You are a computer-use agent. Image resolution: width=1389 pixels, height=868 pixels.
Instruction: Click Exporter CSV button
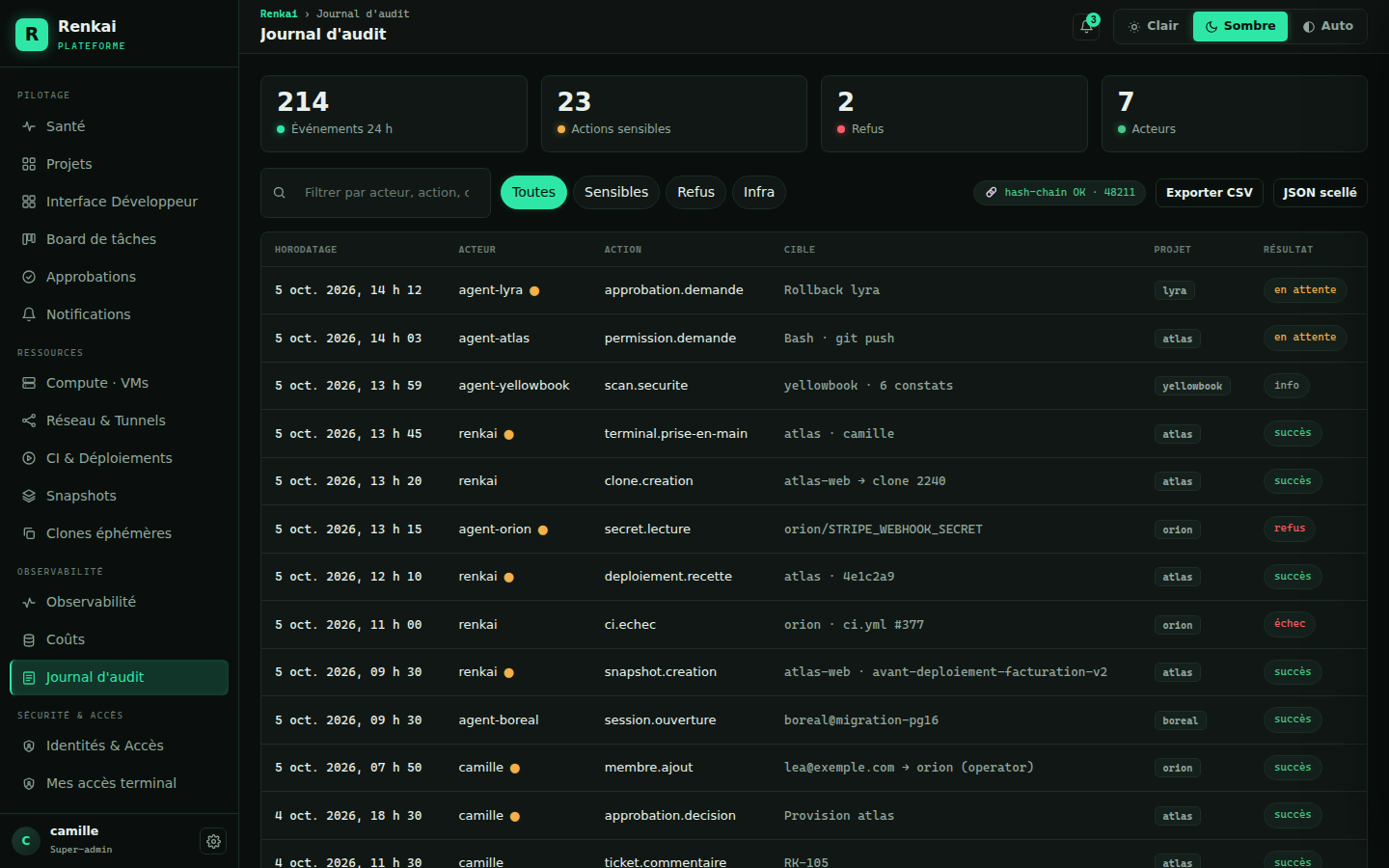[1210, 193]
